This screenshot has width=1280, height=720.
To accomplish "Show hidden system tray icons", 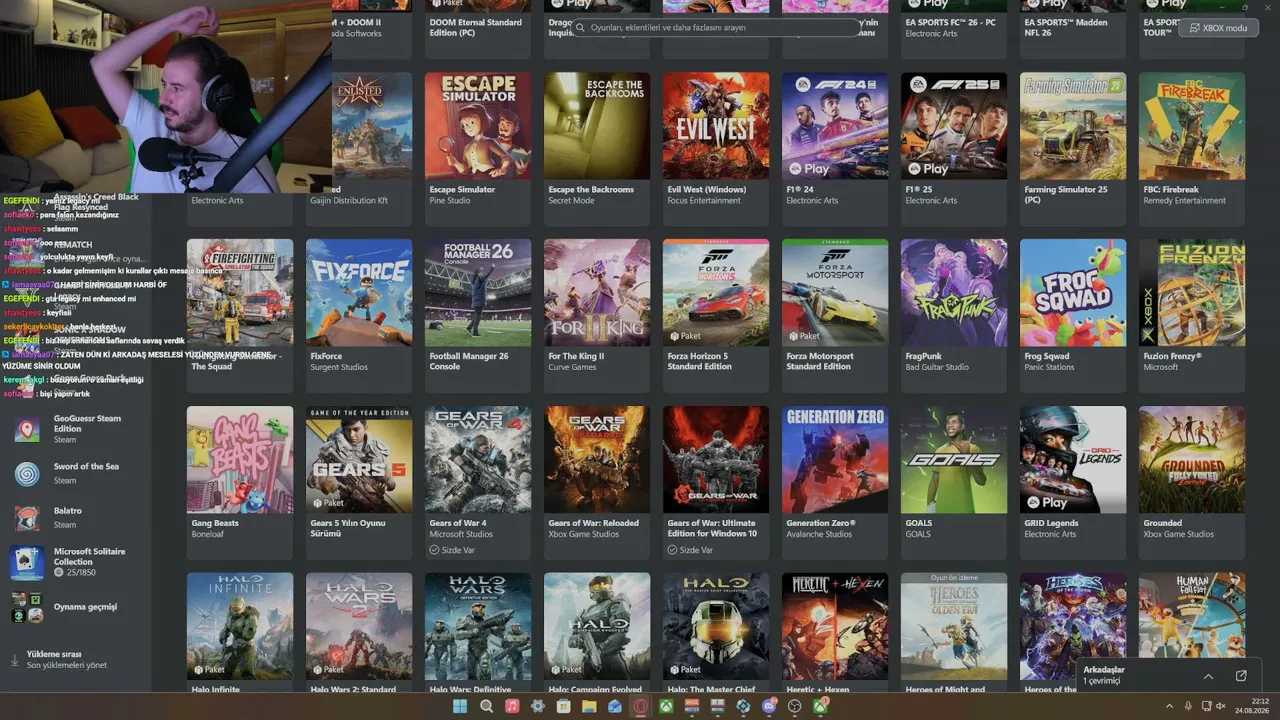I will click(x=1170, y=706).
